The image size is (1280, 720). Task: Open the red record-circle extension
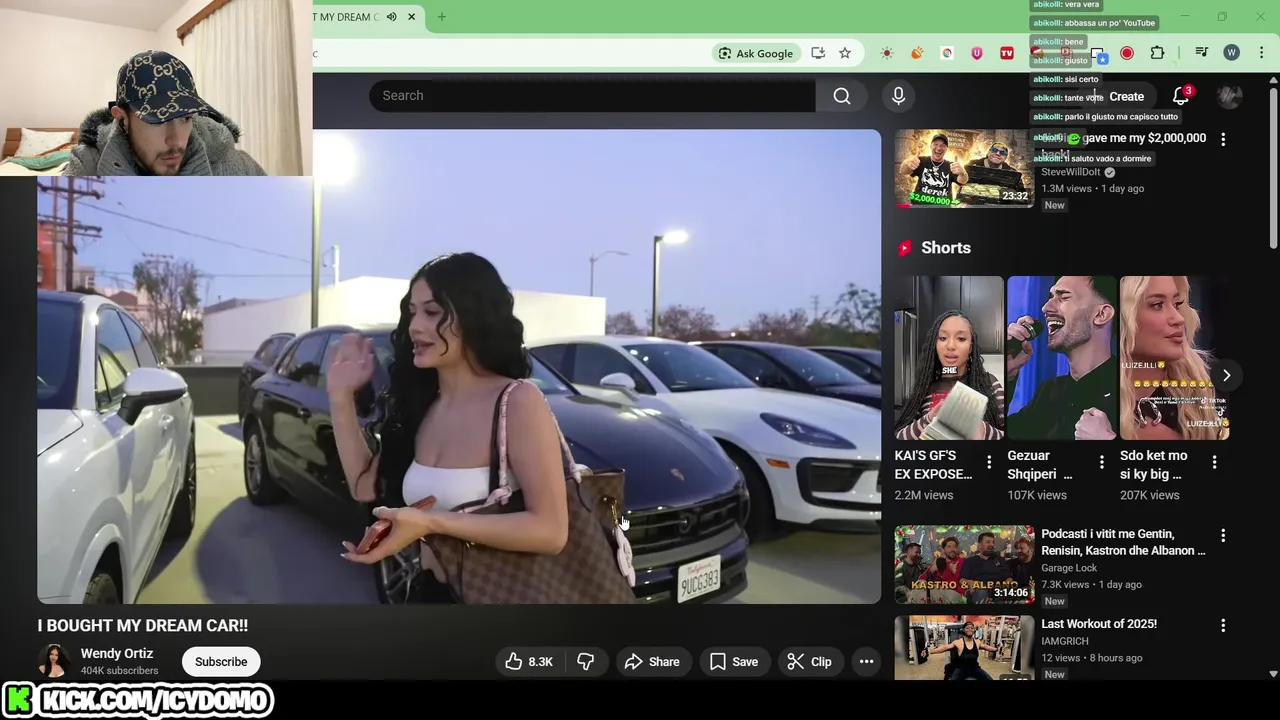[1127, 53]
